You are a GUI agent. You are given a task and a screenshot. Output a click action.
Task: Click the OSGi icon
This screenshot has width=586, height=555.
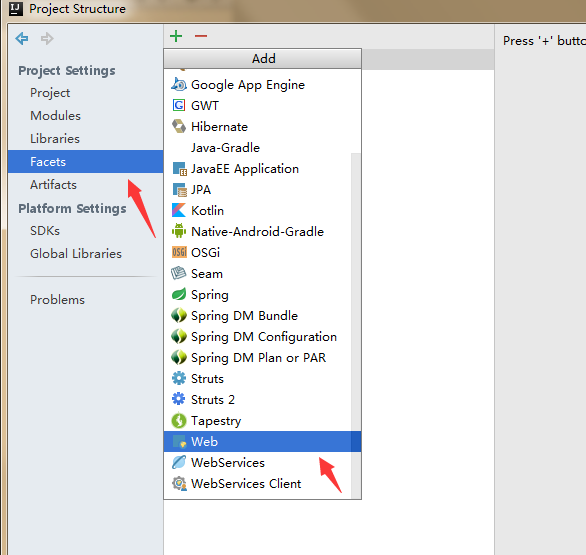[179, 252]
